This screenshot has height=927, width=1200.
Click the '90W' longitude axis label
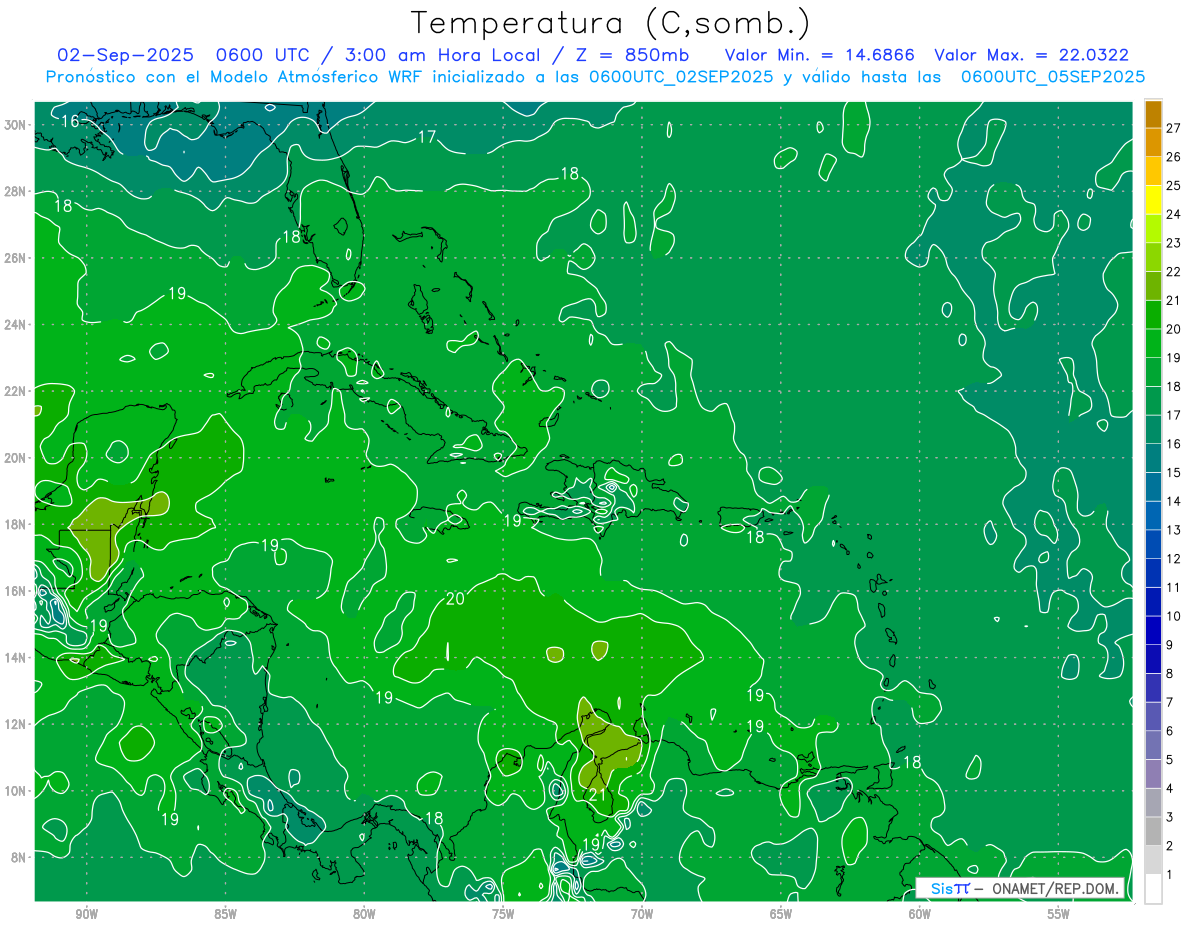[86, 914]
